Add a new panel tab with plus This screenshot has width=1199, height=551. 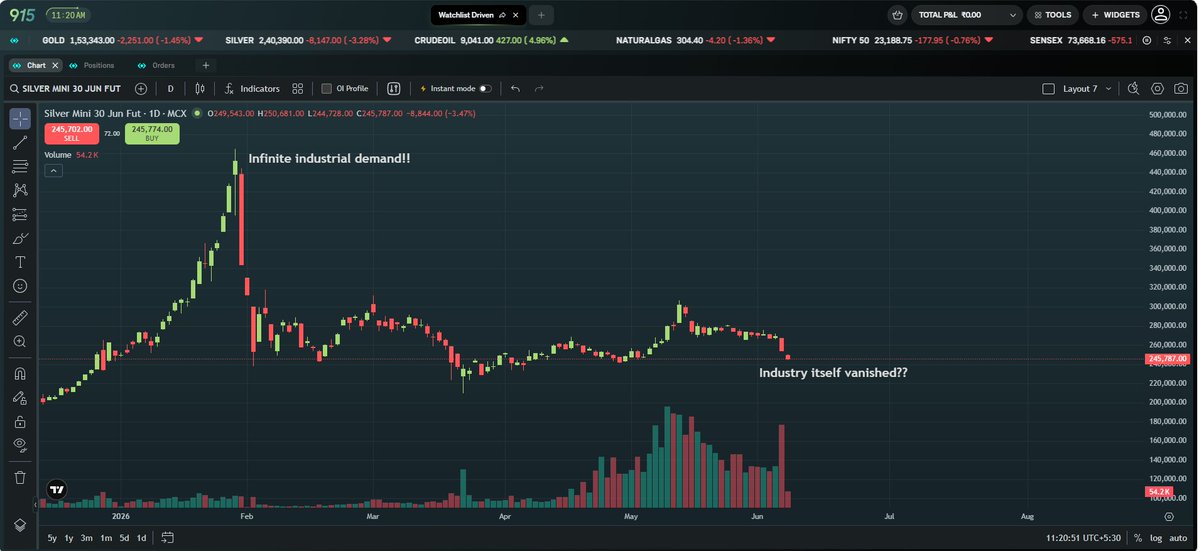(x=206, y=66)
